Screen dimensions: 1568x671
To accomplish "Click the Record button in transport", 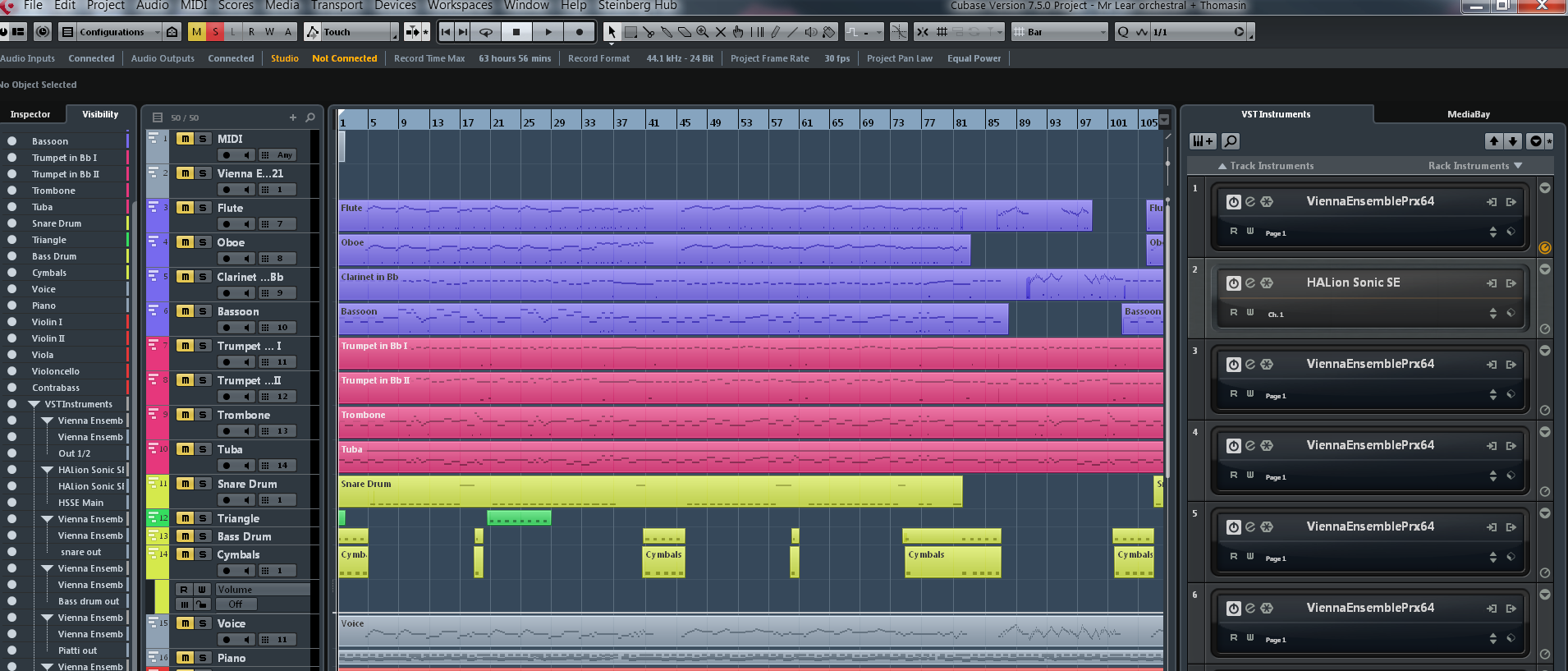I will click(580, 32).
